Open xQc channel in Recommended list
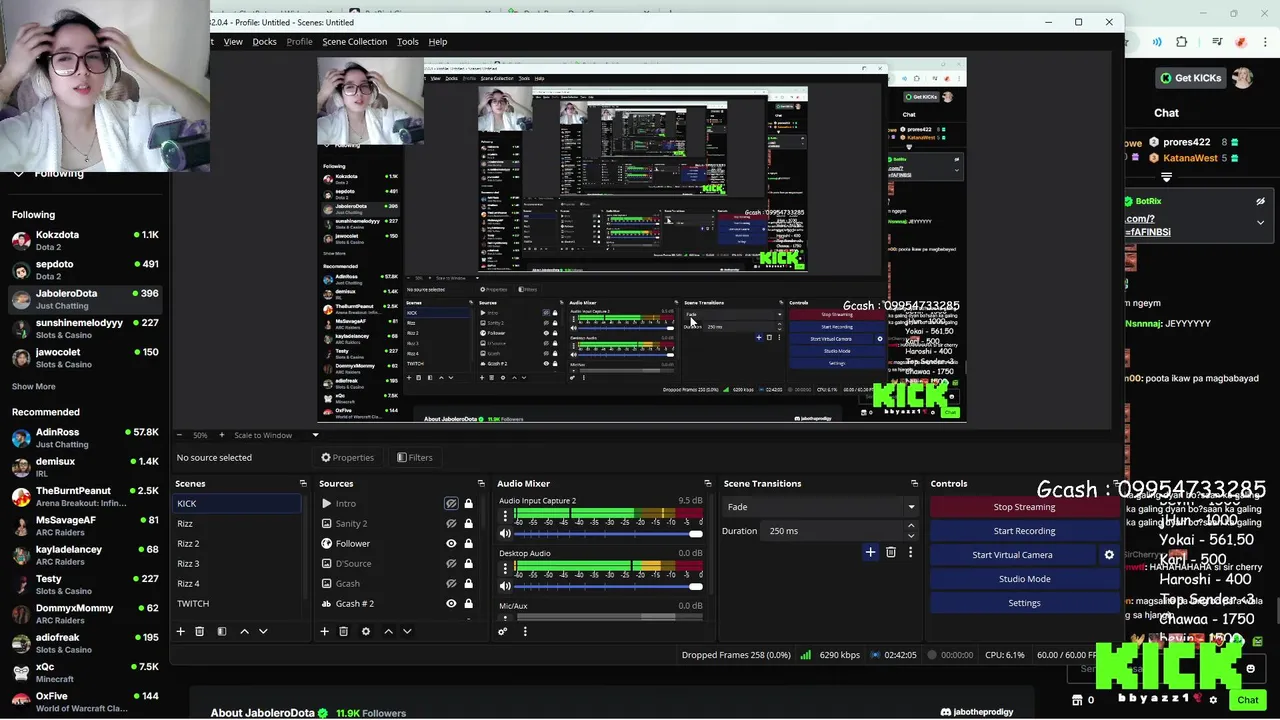The image size is (1280, 720). [85, 672]
